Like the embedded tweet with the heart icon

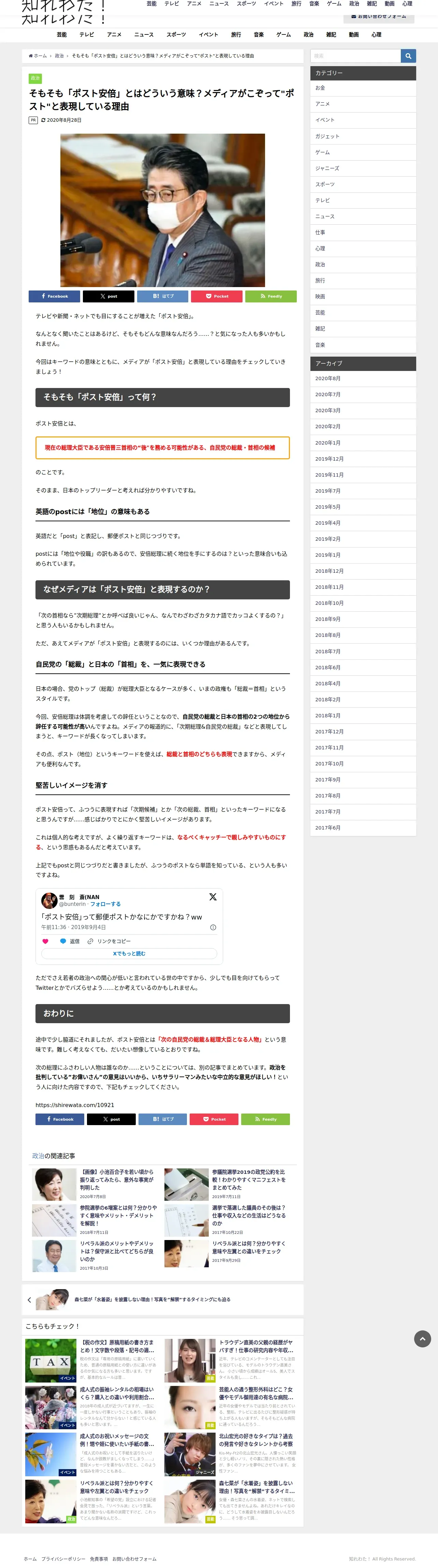pos(45,941)
